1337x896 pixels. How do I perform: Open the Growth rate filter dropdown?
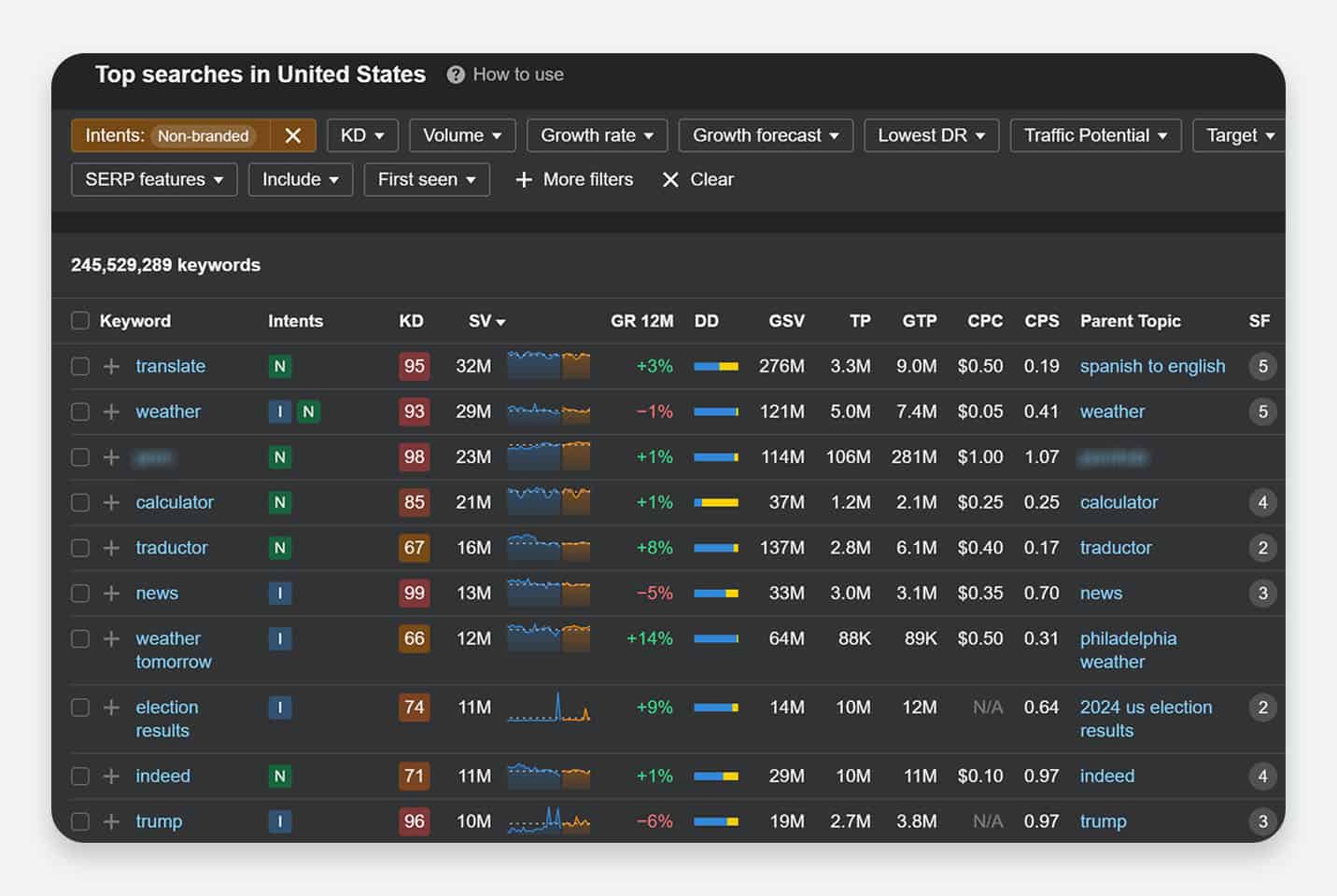[597, 135]
